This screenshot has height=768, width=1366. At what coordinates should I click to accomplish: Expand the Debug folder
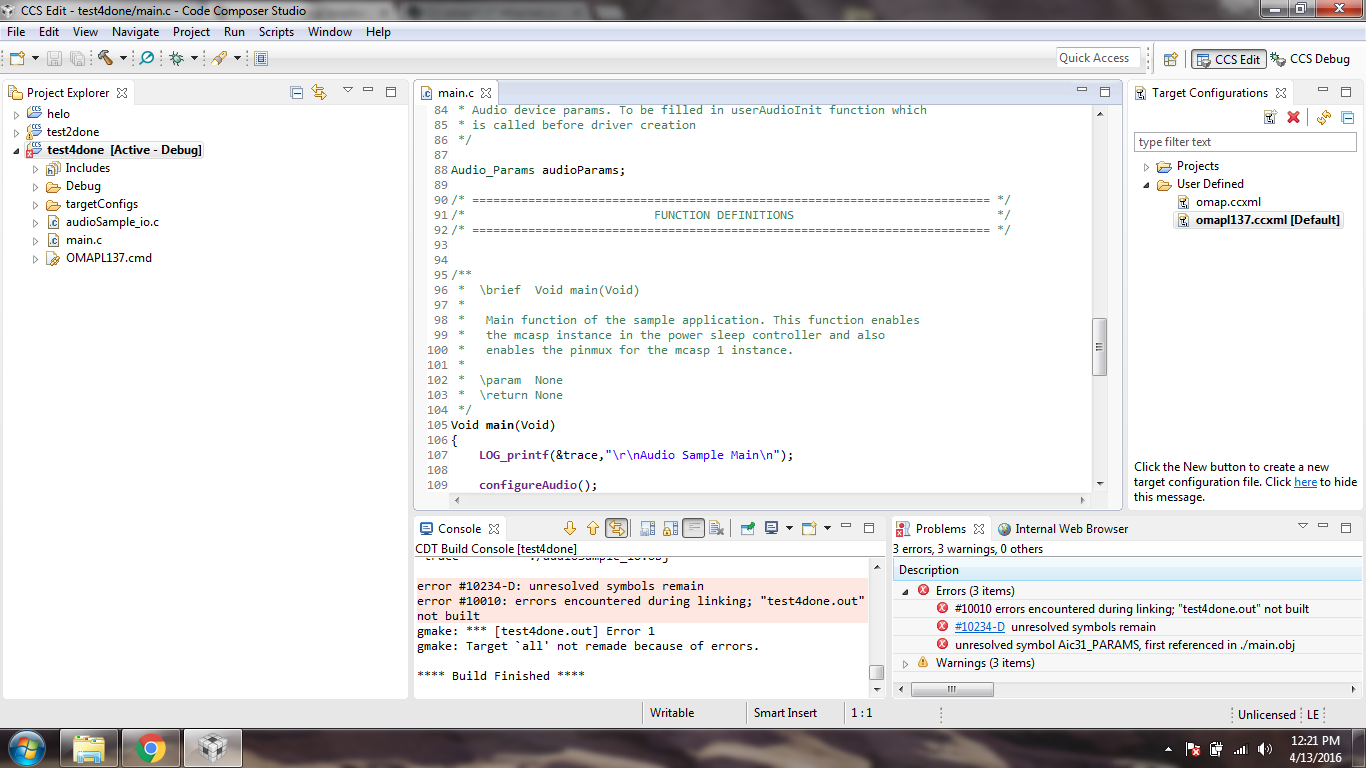(x=35, y=186)
